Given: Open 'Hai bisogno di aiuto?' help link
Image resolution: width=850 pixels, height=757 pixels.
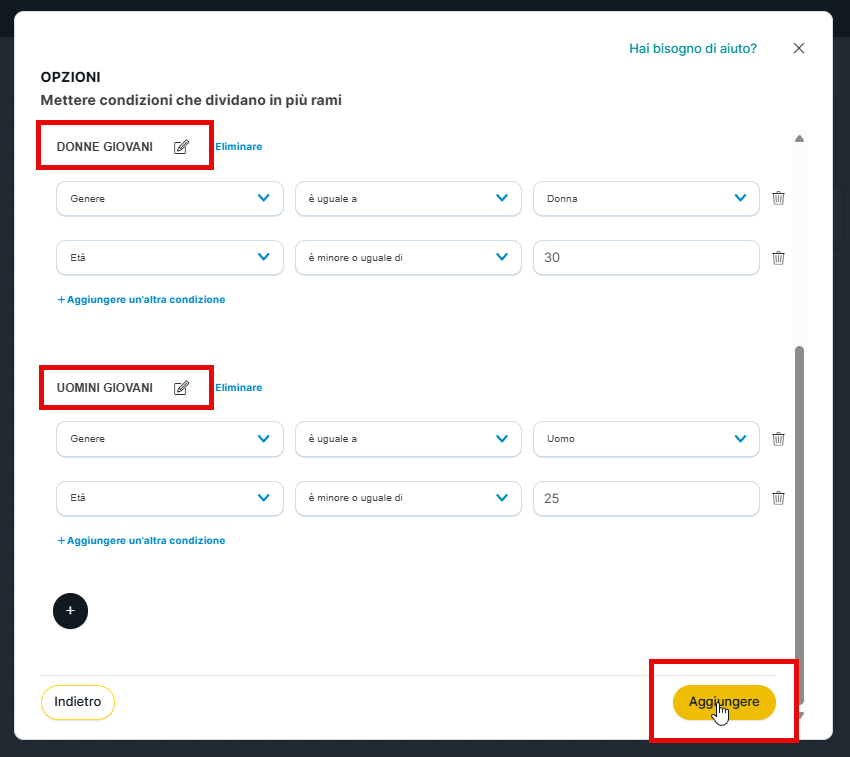Looking at the screenshot, I should 692,48.
